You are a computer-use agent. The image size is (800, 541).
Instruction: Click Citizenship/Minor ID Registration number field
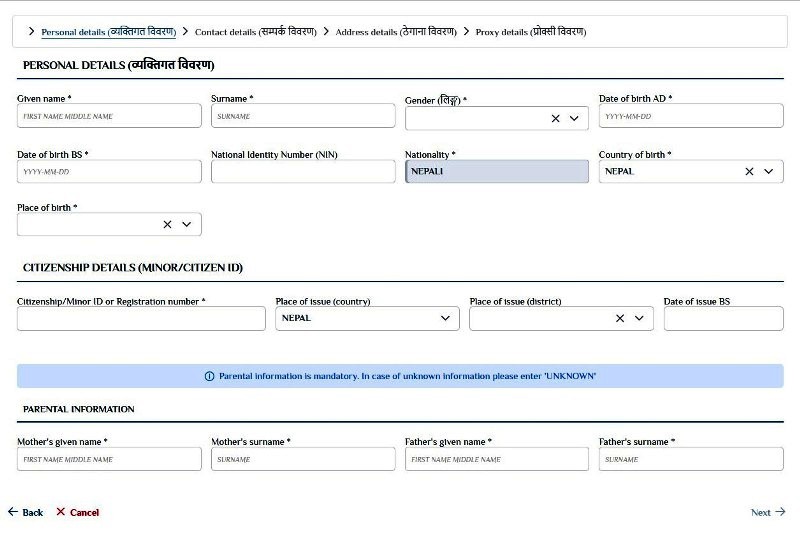pyautogui.click(x=141, y=318)
